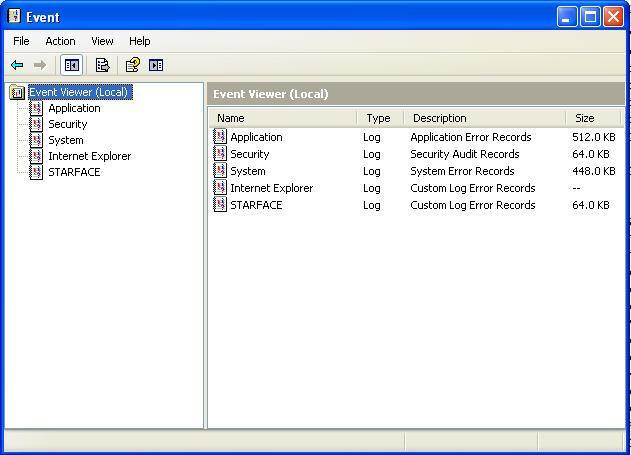Viewport: 631px width, 455px height.
Task: Click the Export List toolbar icon
Action: (x=102, y=65)
